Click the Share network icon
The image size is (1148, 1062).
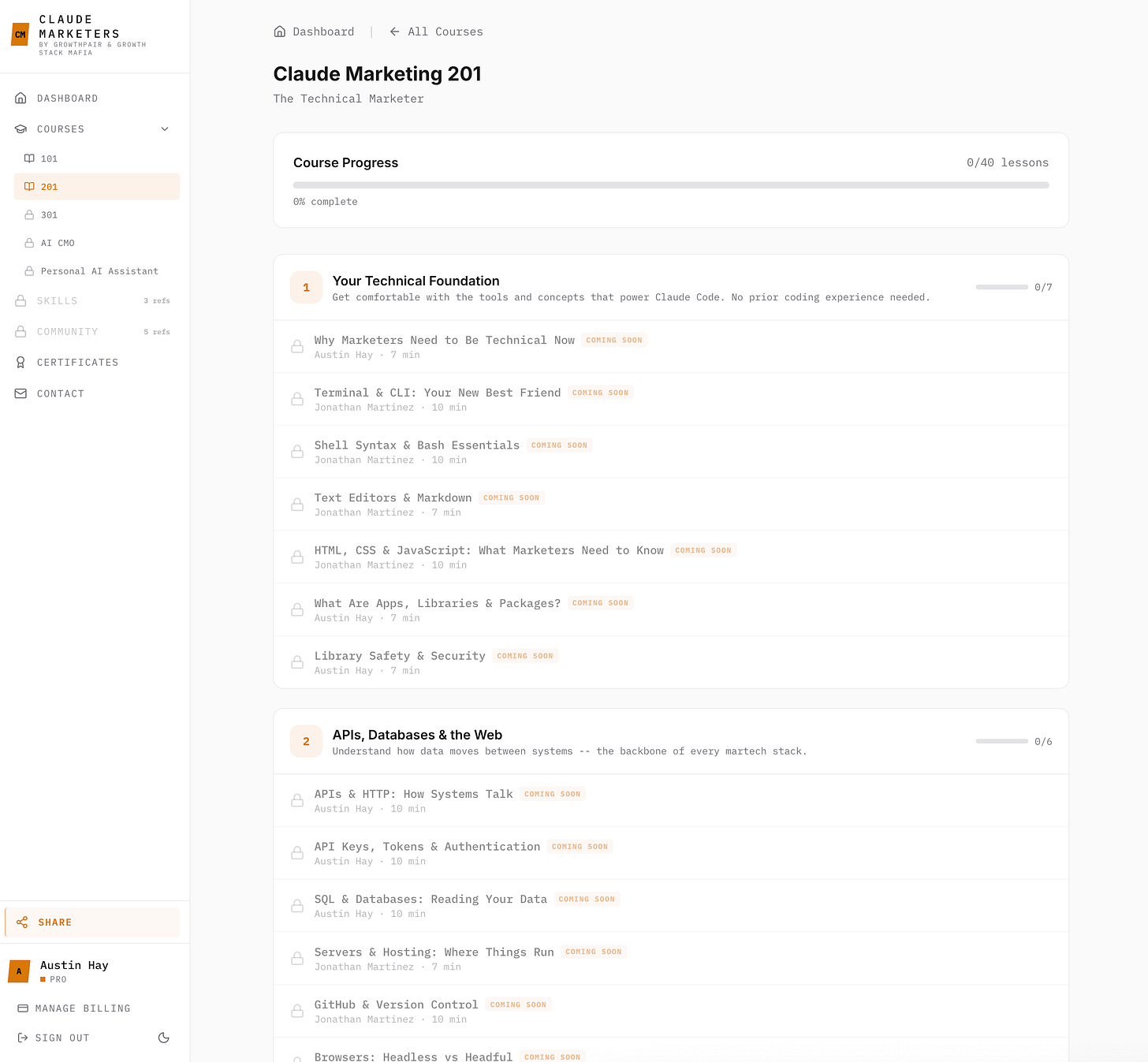tap(22, 922)
